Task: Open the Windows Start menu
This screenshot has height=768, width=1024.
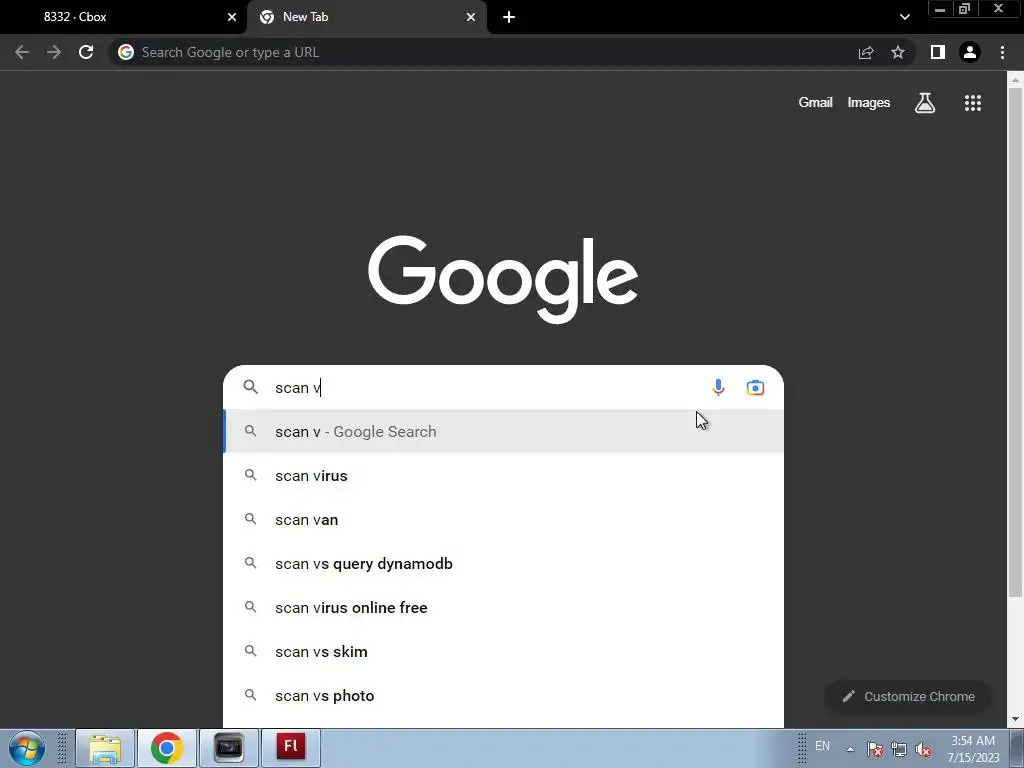Action: tap(27, 748)
